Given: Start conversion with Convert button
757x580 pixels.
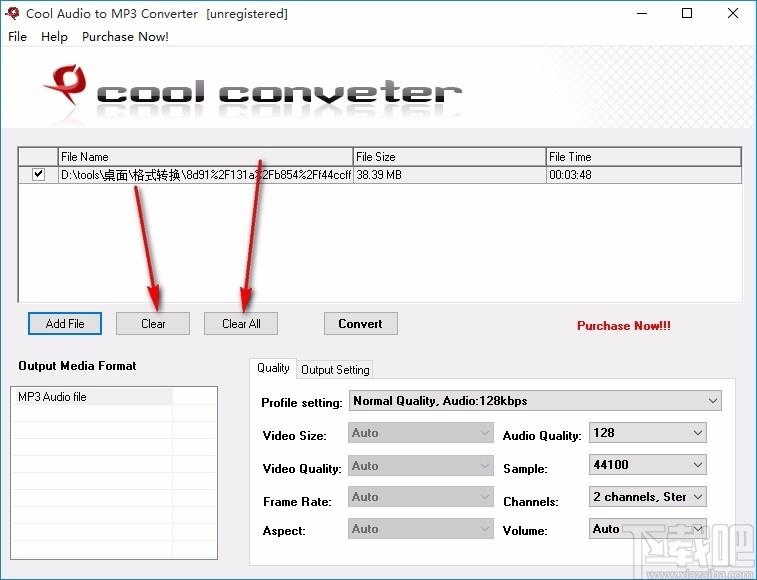Looking at the screenshot, I should coord(361,324).
